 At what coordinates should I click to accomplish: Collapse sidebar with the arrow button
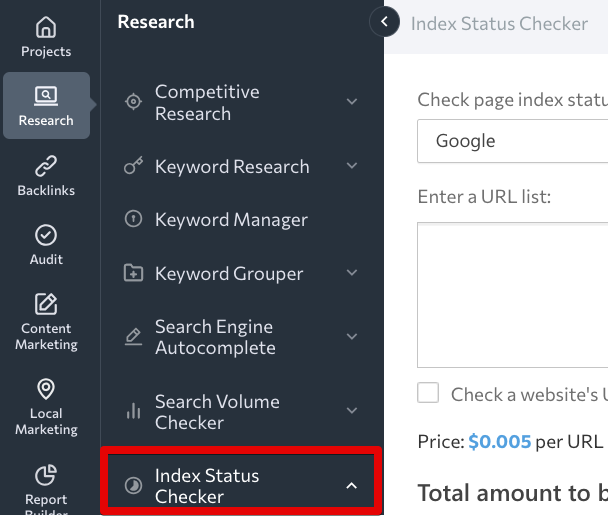tap(383, 22)
